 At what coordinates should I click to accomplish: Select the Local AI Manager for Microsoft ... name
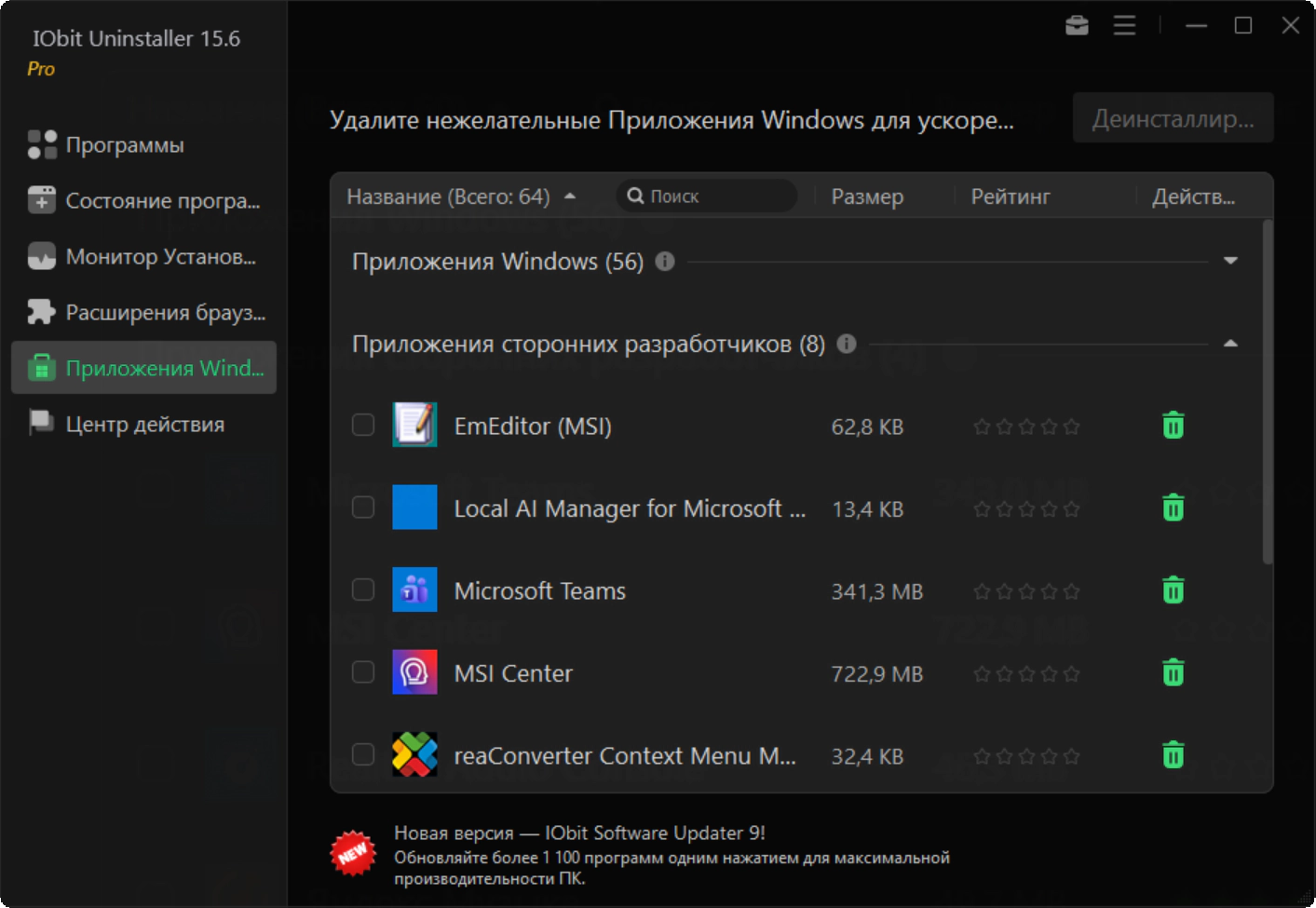[630, 508]
